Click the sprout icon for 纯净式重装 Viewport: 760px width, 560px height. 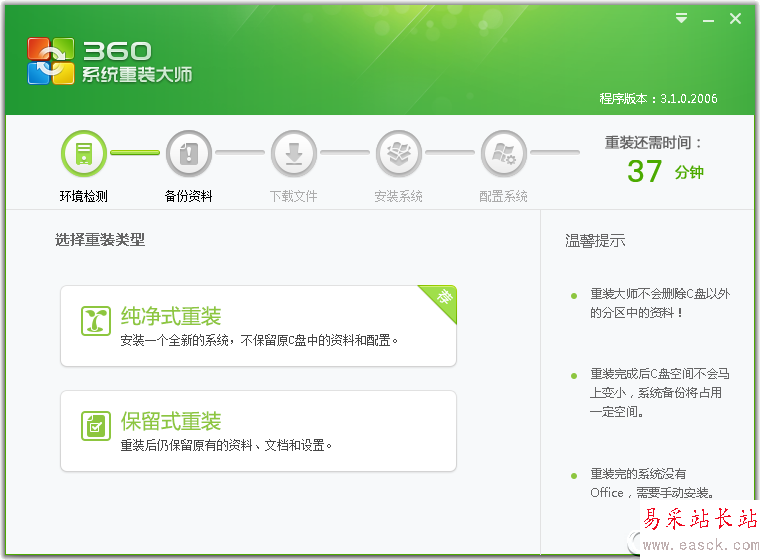[96, 320]
